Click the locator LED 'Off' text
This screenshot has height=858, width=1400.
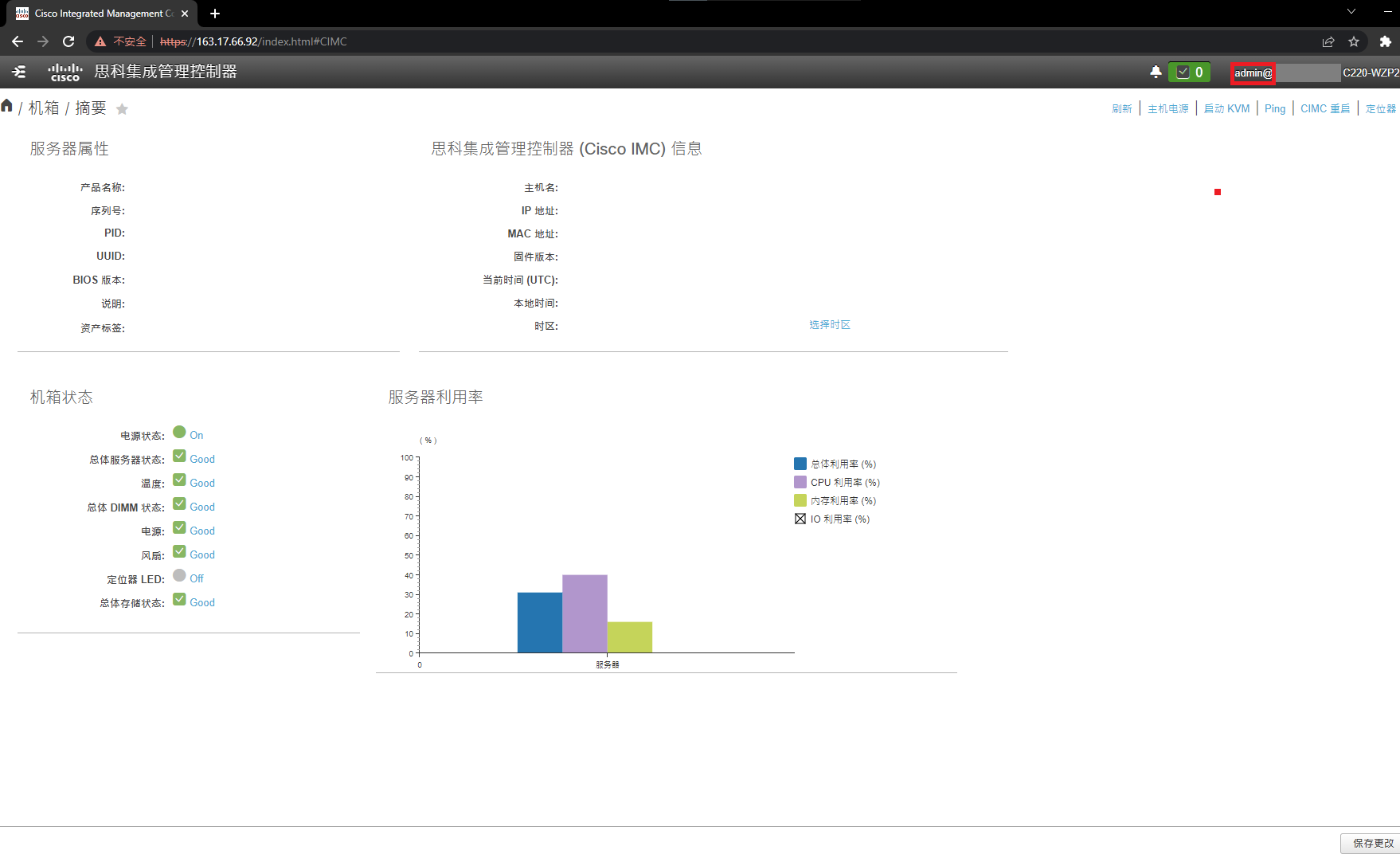pyautogui.click(x=197, y=579)
